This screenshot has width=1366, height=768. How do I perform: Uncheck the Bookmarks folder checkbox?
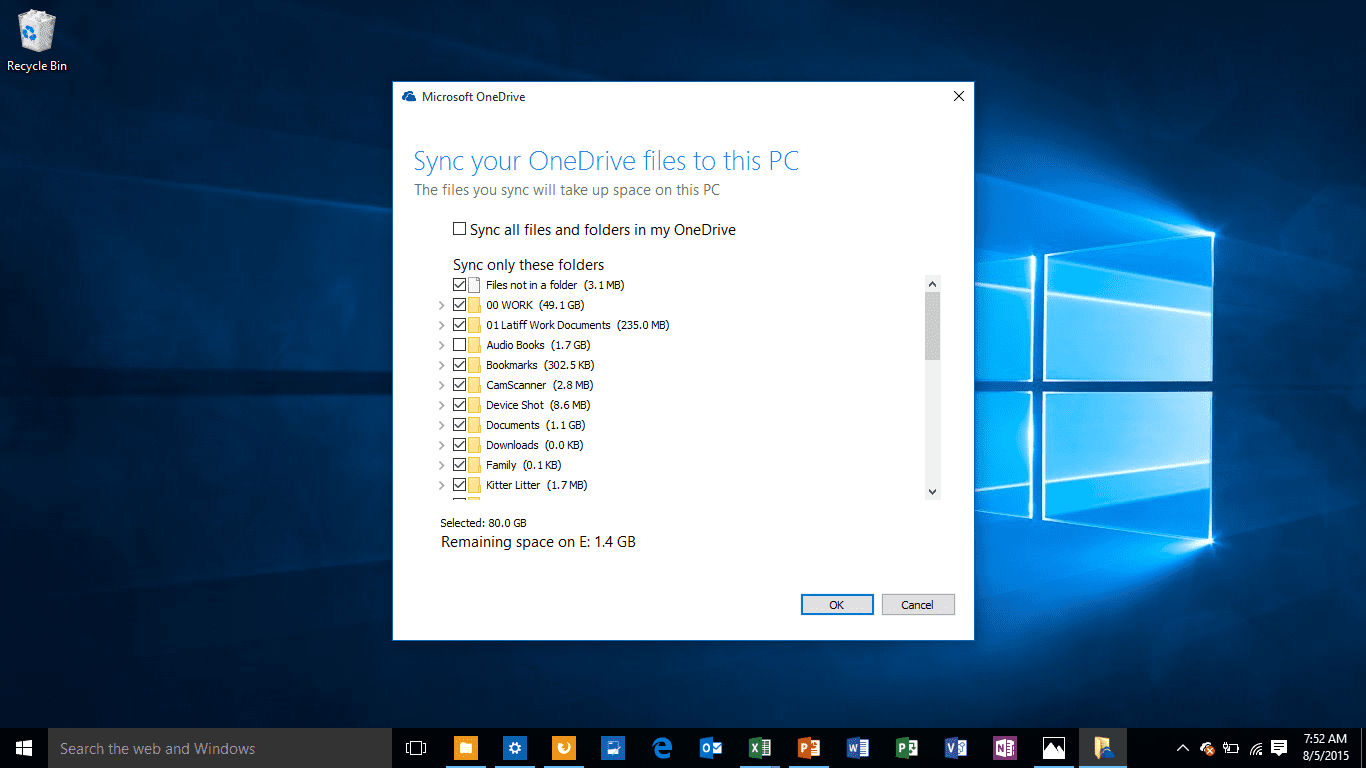tap(460, 365)
